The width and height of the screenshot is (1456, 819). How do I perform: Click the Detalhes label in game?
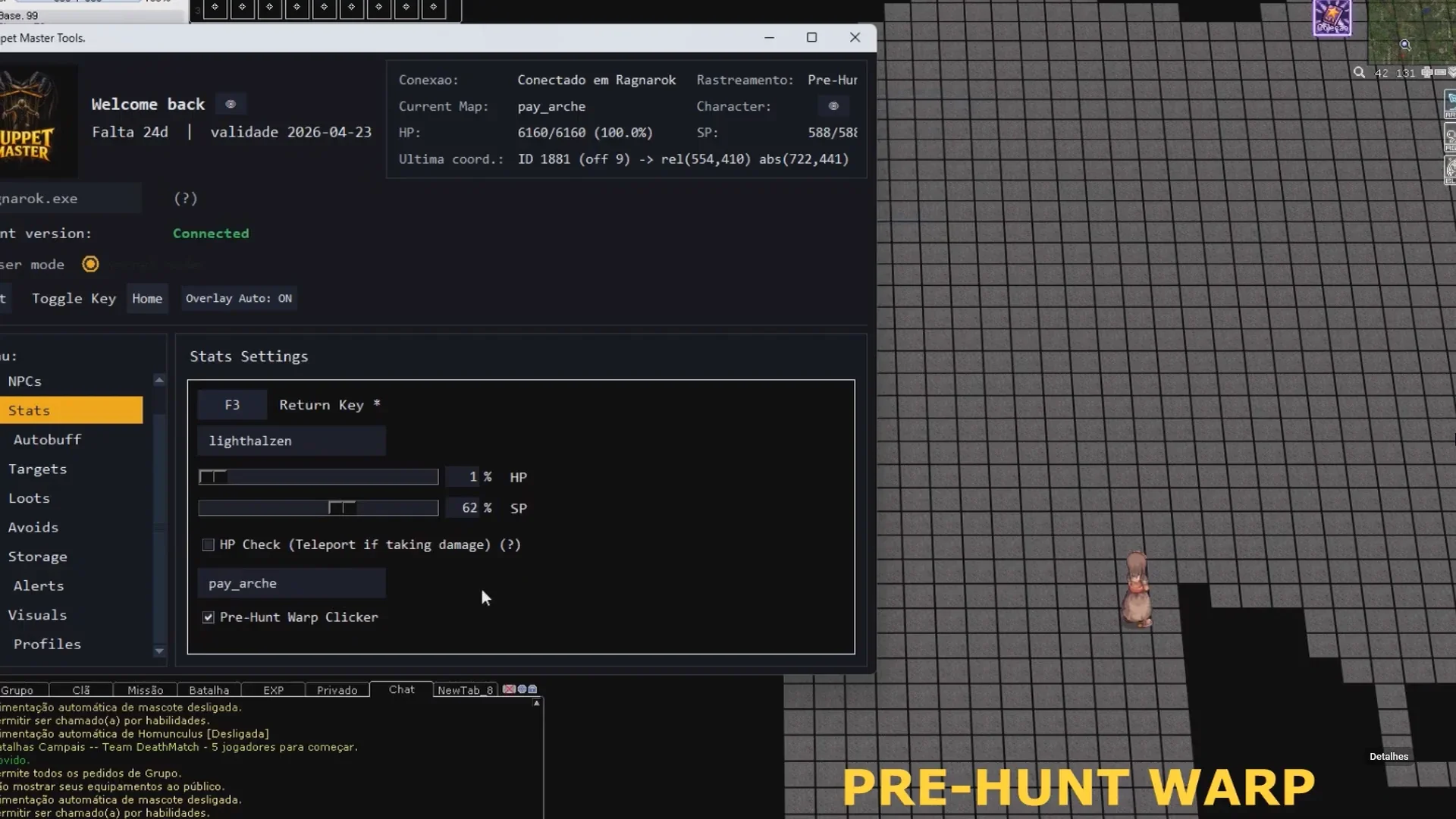[1389, 756]
